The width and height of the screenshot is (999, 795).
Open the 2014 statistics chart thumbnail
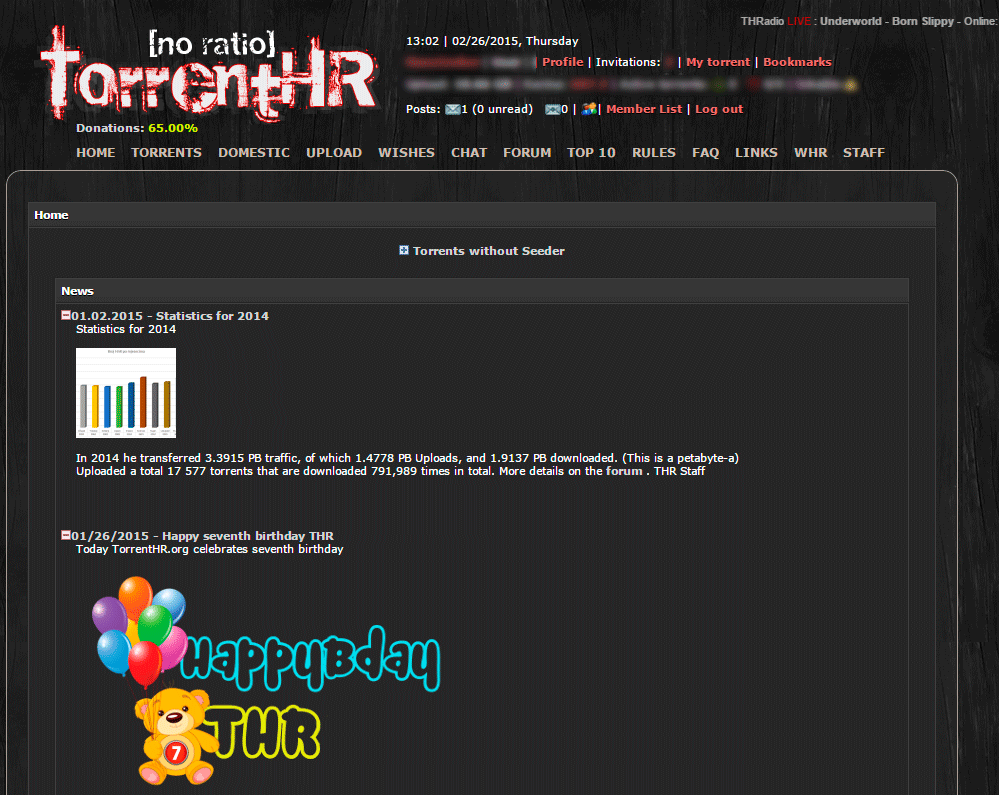click(x=126, y=392)
